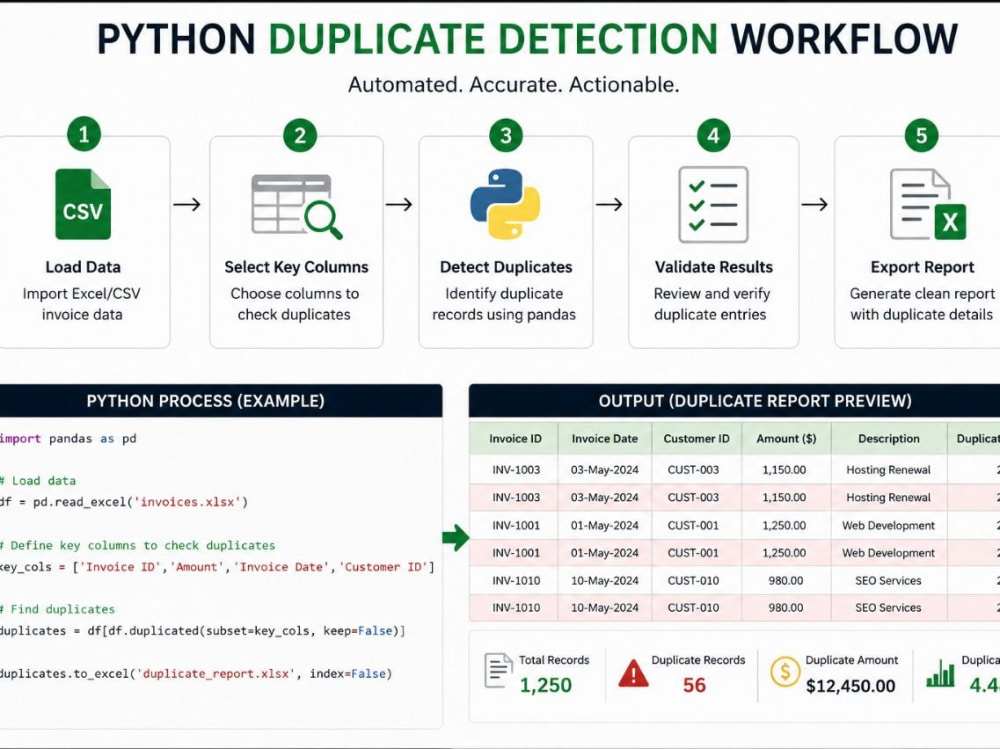Click the Excel document Export Report icon

[927, 204]
